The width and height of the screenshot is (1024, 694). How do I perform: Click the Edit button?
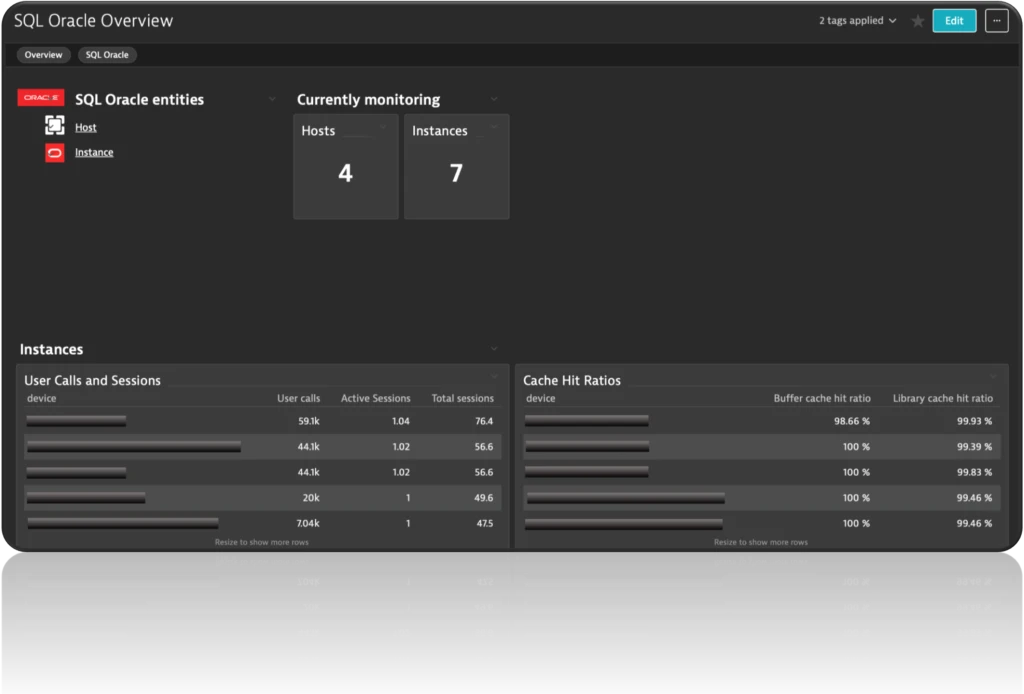tap(954, 21)
